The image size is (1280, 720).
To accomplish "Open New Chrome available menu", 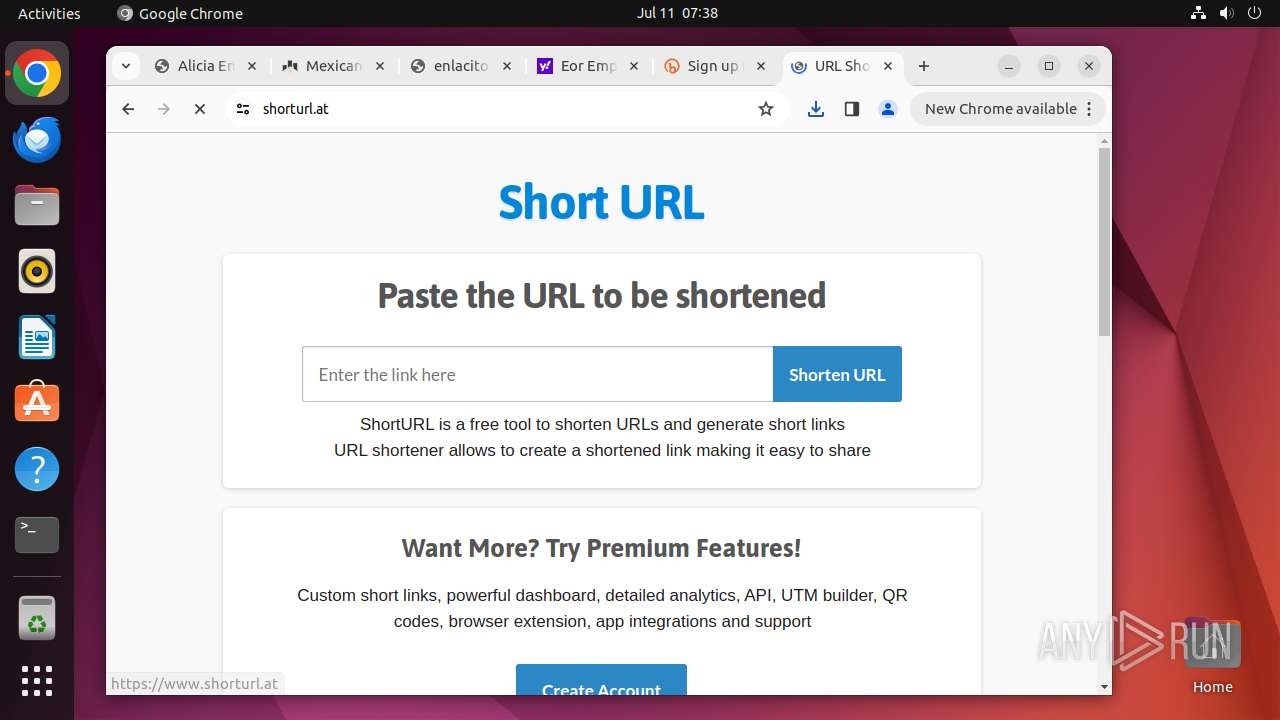I will (x=1008, y=109).
